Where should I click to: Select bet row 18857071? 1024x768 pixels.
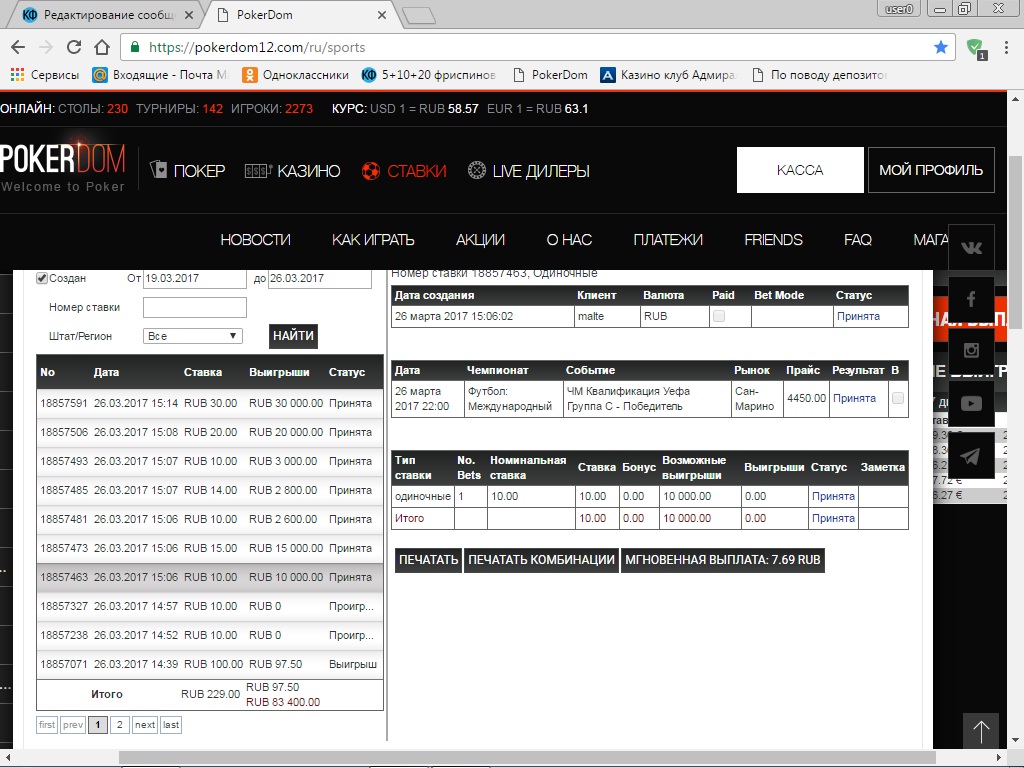click(x=210, y=664)
